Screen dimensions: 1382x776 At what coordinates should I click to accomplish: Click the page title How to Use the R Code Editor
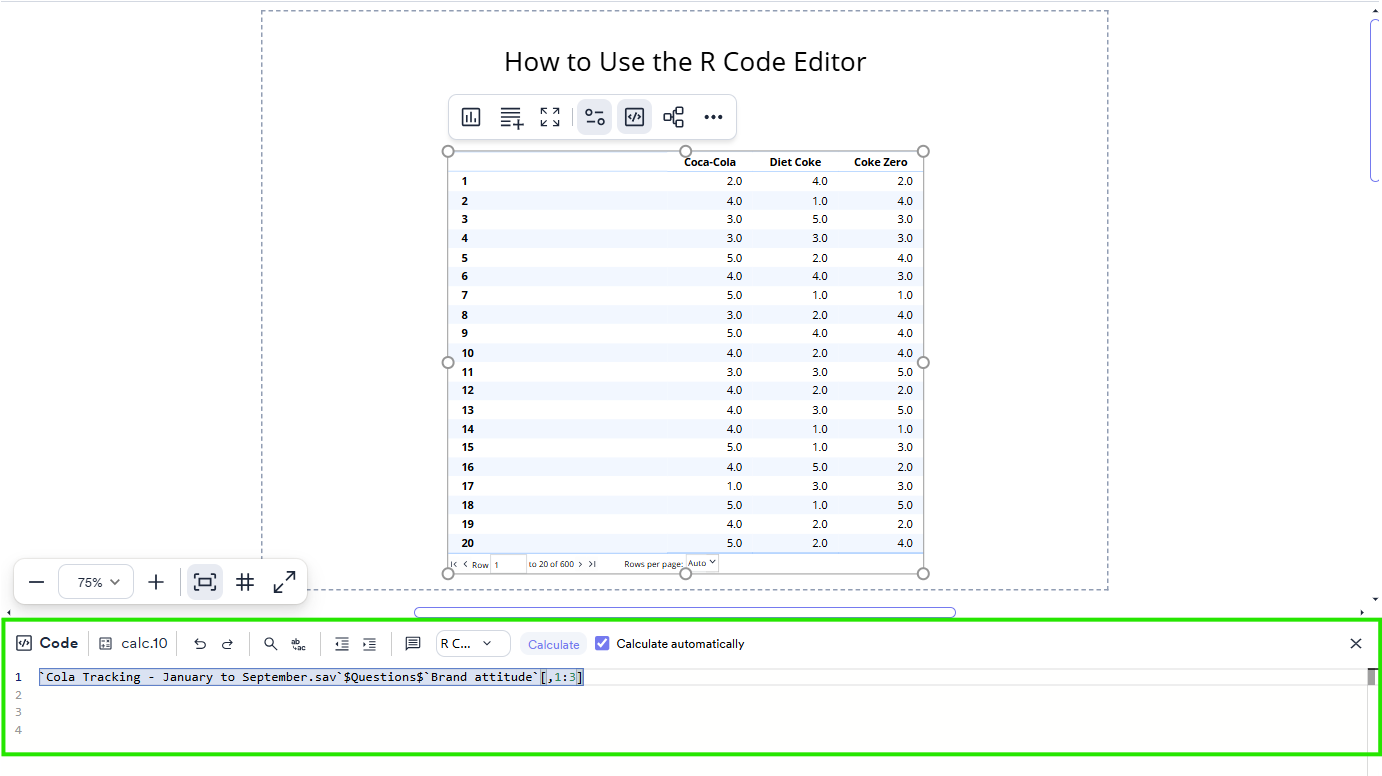click(685, 62)
